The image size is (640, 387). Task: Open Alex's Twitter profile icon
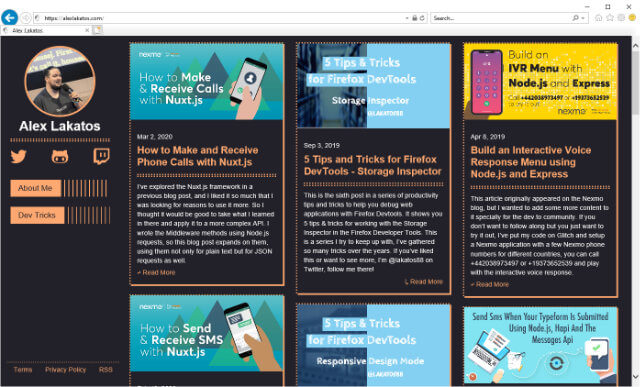point(18,156)
